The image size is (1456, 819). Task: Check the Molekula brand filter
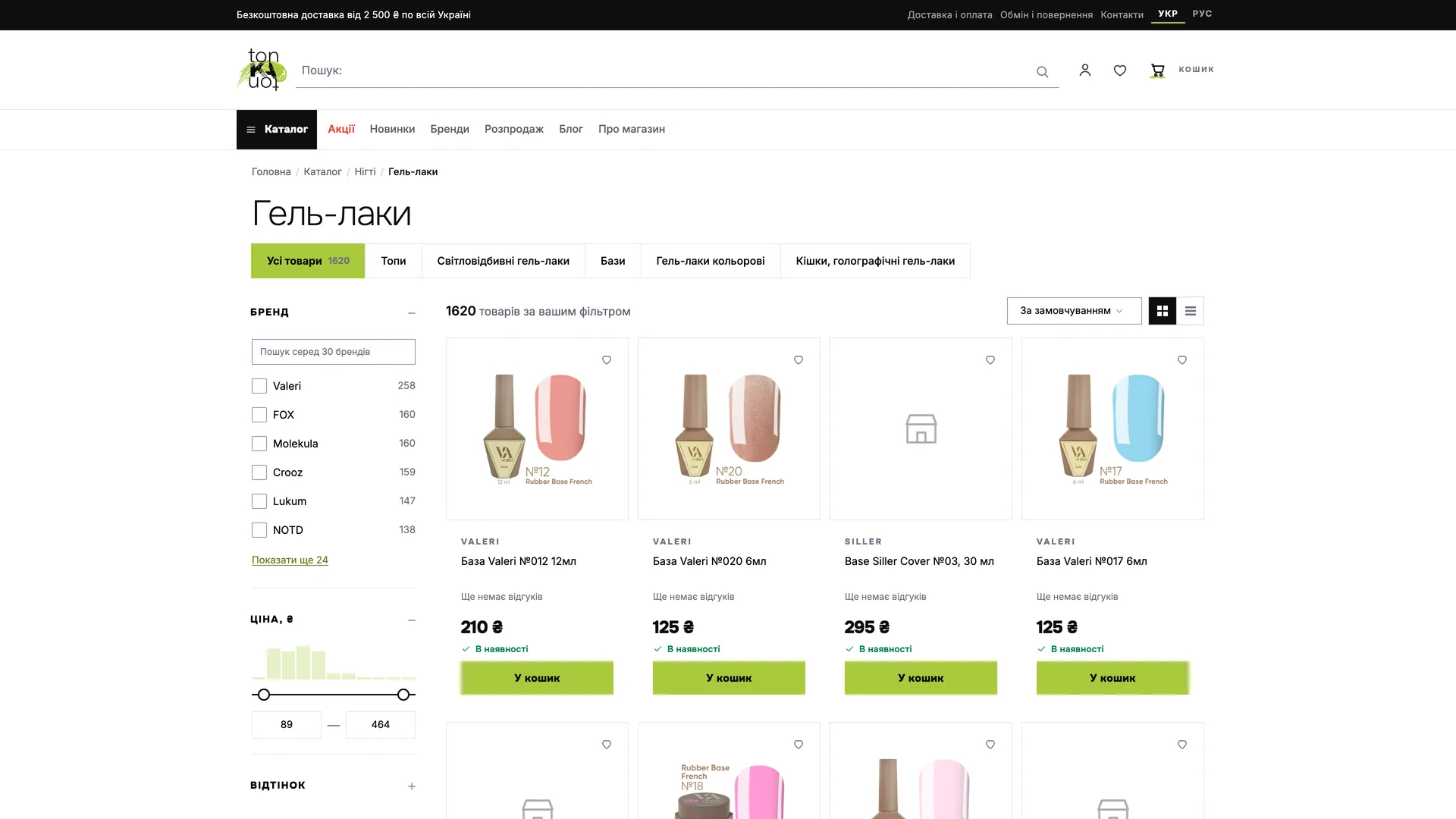click(x=259, y=444)
